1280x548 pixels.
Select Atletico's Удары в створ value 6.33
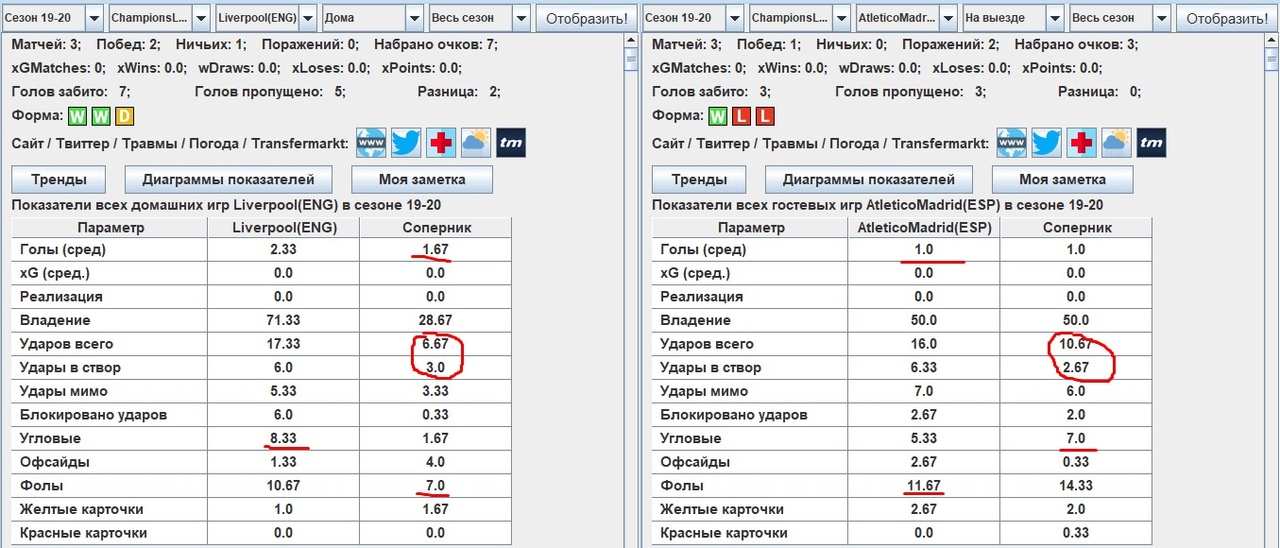pos(923,367)
